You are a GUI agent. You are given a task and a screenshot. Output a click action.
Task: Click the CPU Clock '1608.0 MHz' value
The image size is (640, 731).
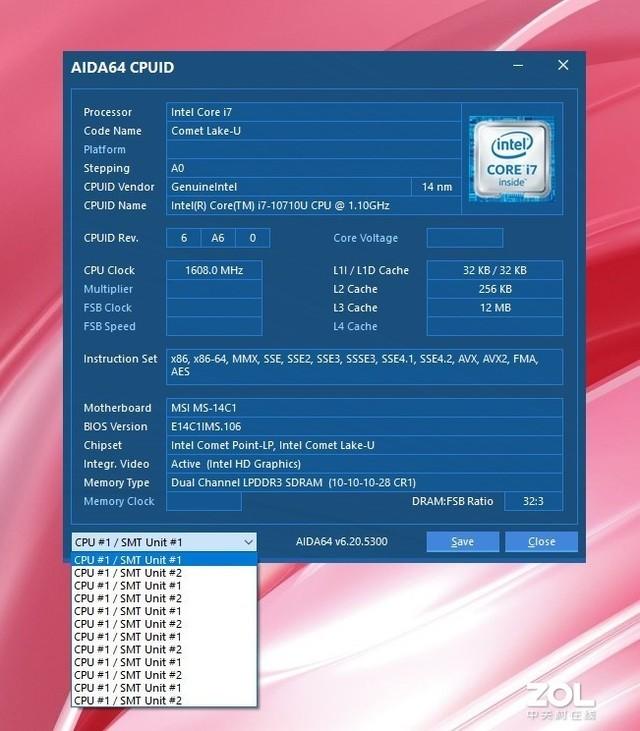click(x=214, y=270)
